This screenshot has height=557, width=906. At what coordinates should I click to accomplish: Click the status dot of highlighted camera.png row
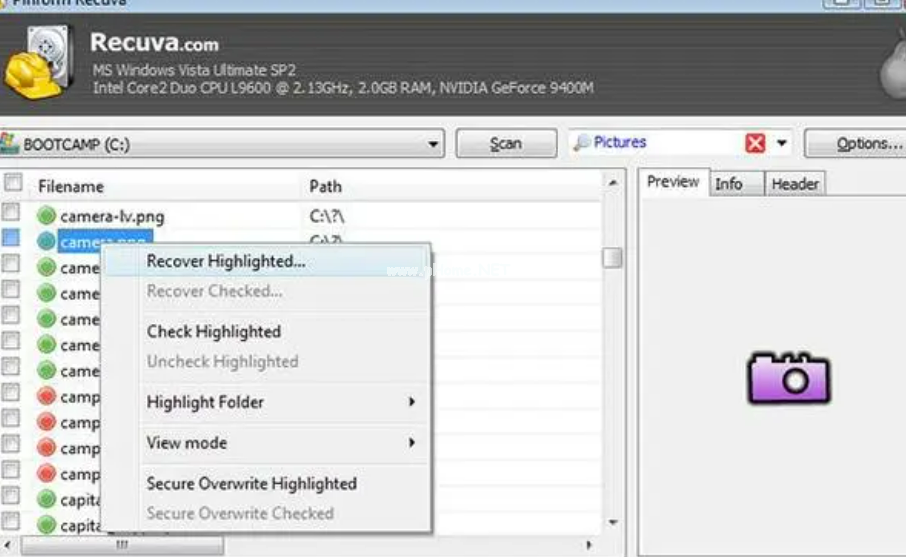click(46, 241)
